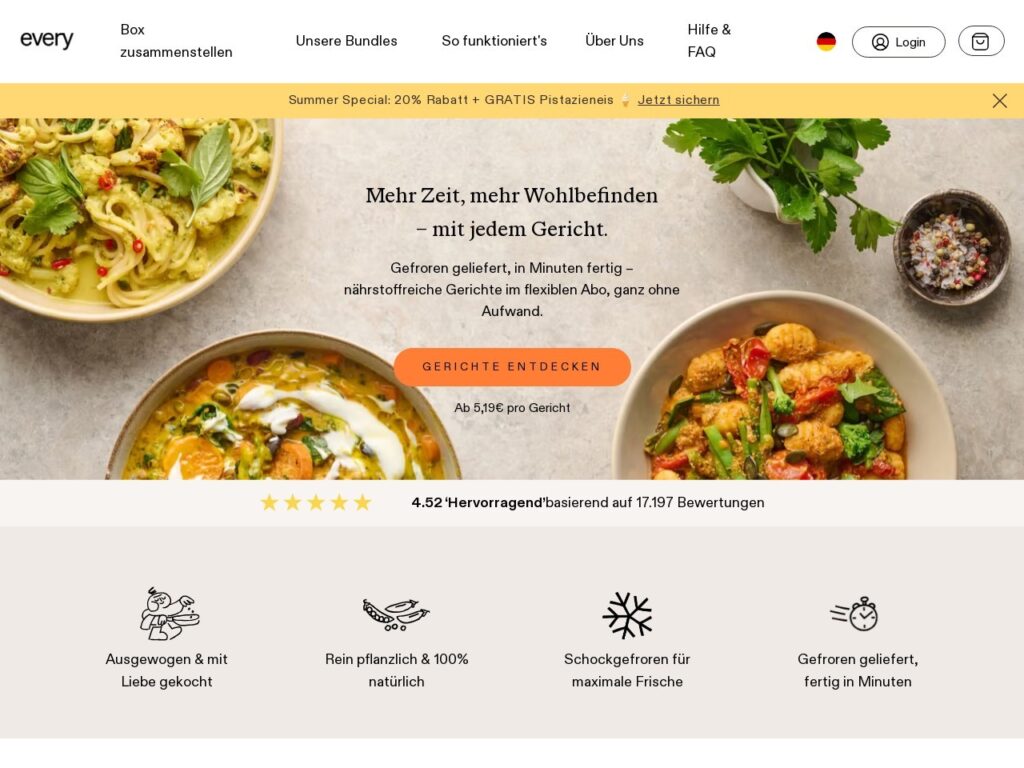1024x768 pixels.
Task: Close the Summer Special banner
Action: tap(999, 101)
